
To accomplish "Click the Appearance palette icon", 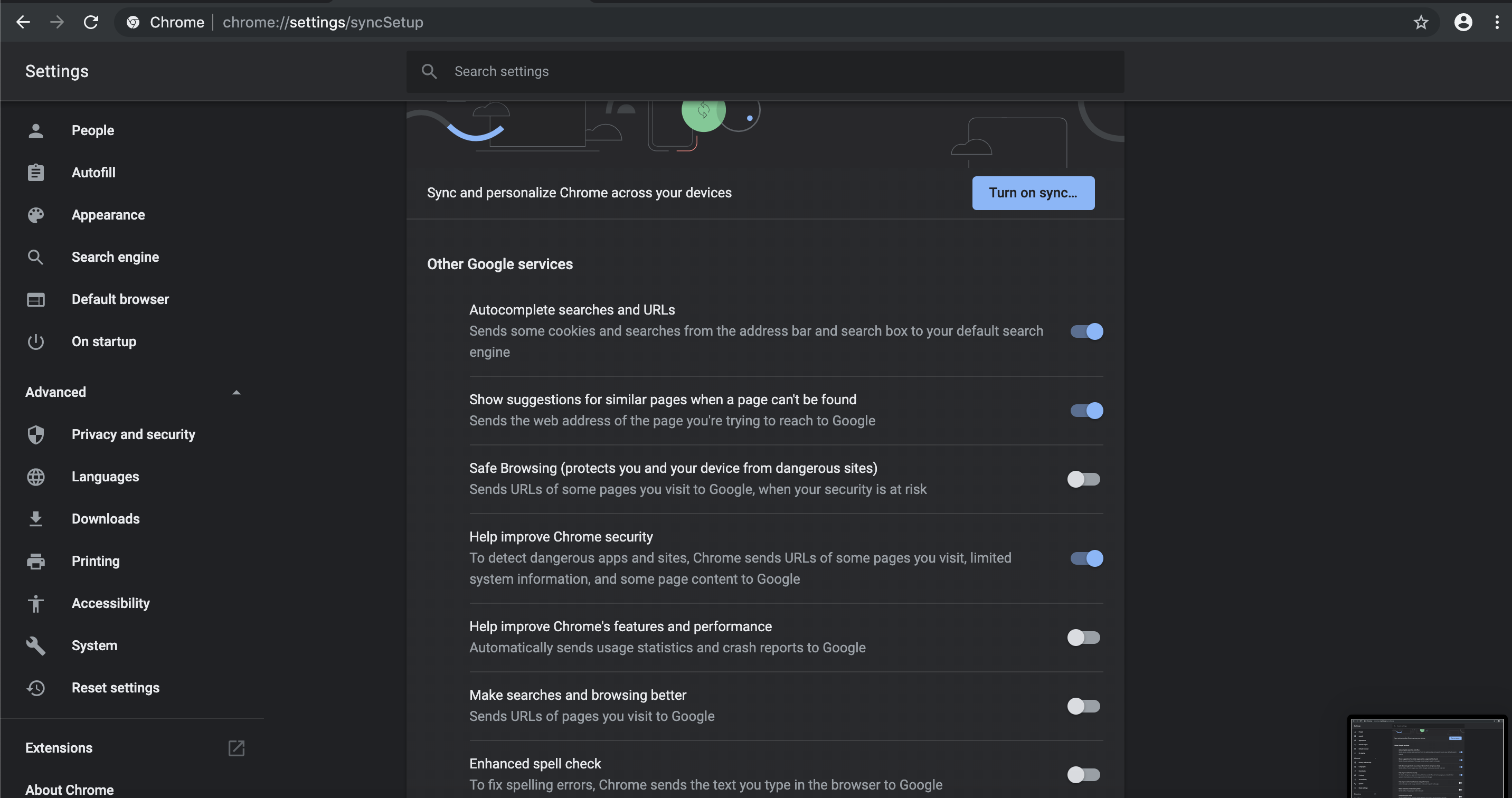I will (x=36, y=215).
